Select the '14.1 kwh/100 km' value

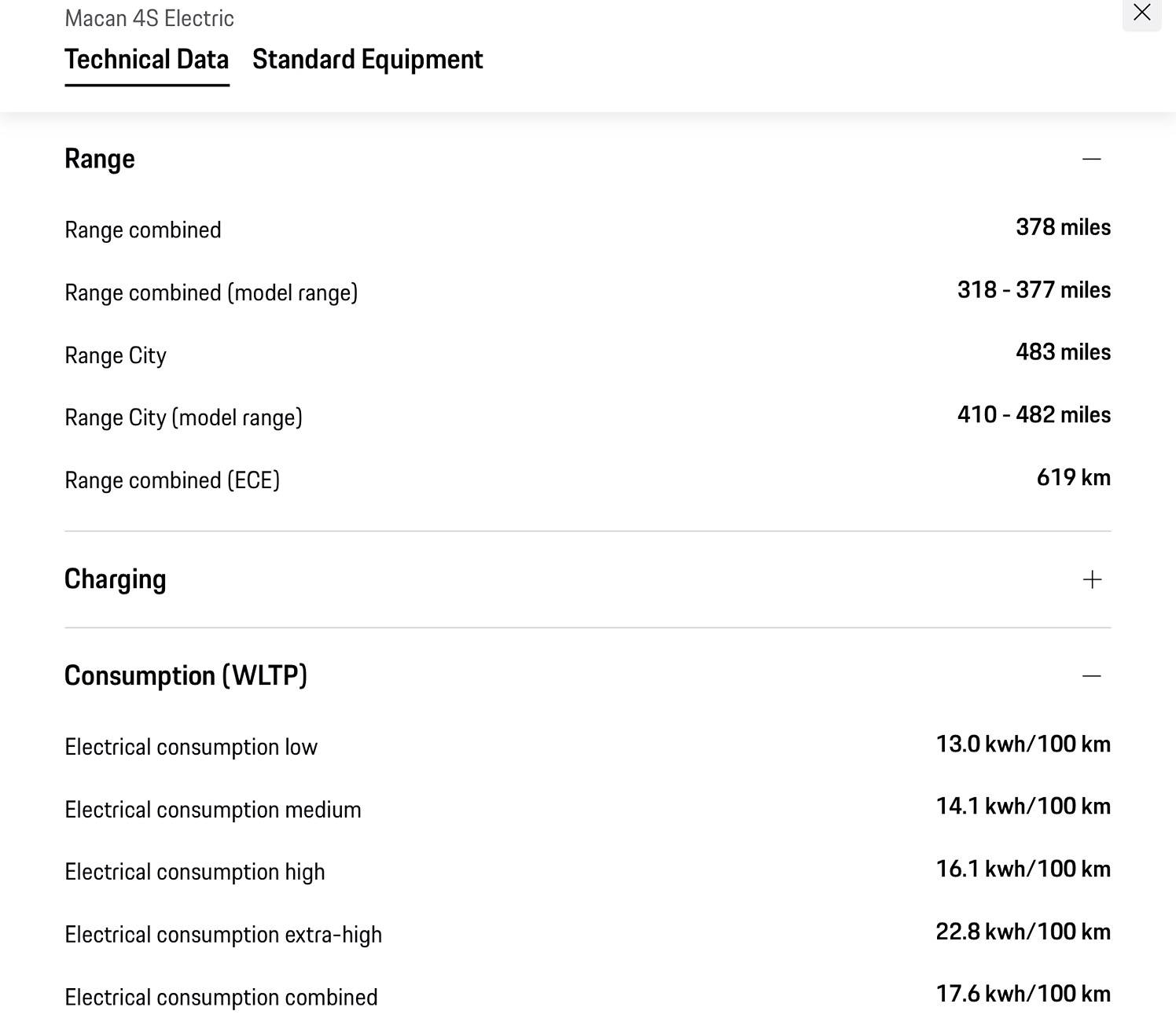click(1023, 807)
